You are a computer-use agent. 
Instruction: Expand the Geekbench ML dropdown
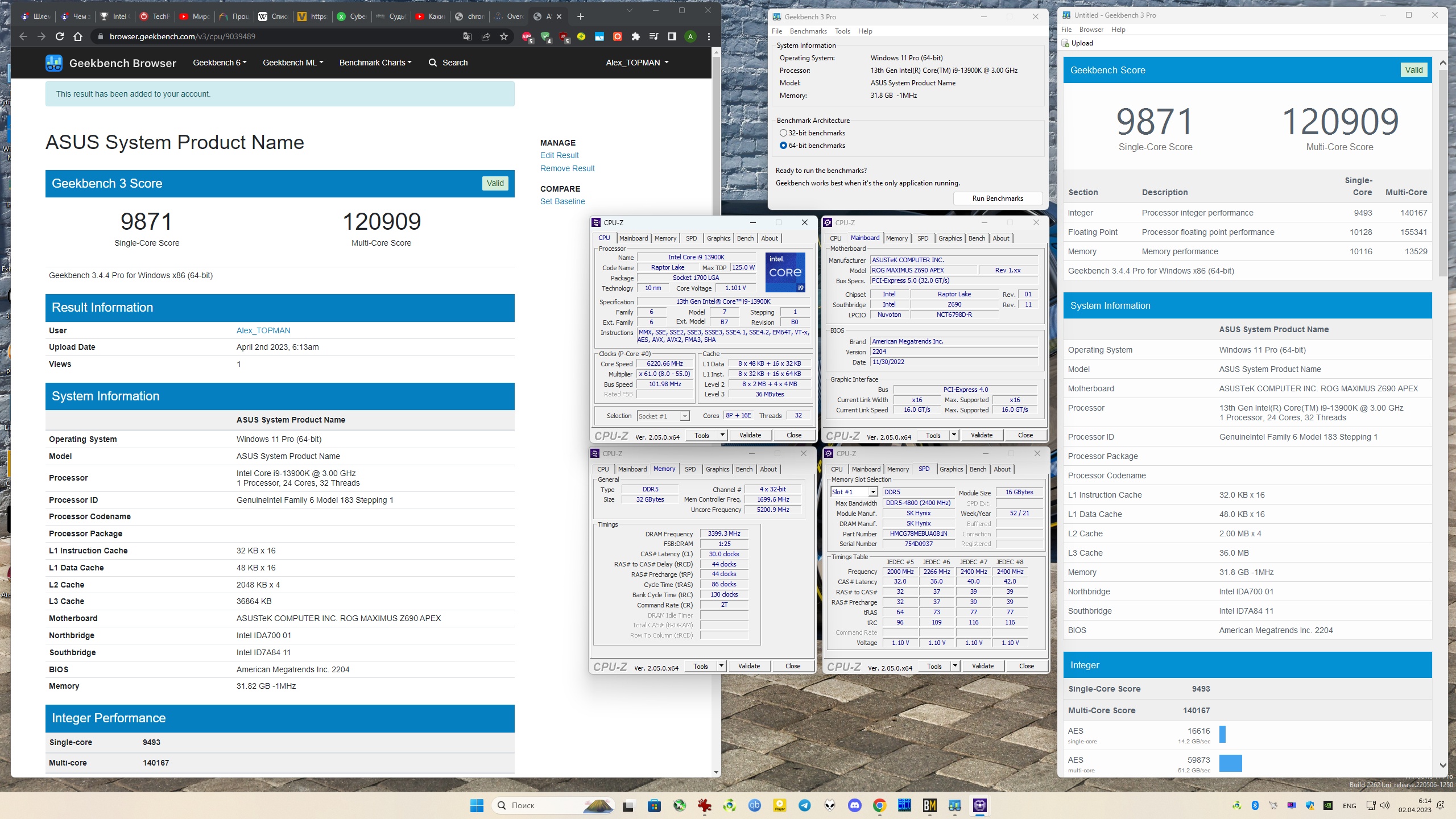293,63
